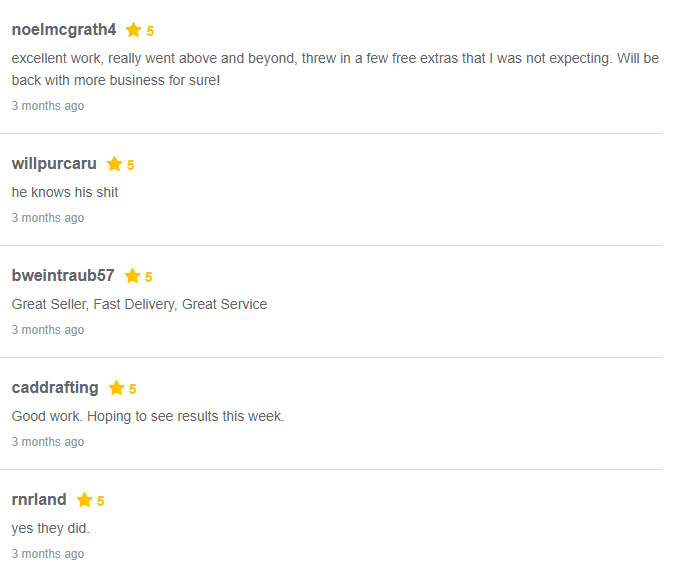Select the "yes they did." review text
This screenshot has height=577, width=681.
(51, 528)
